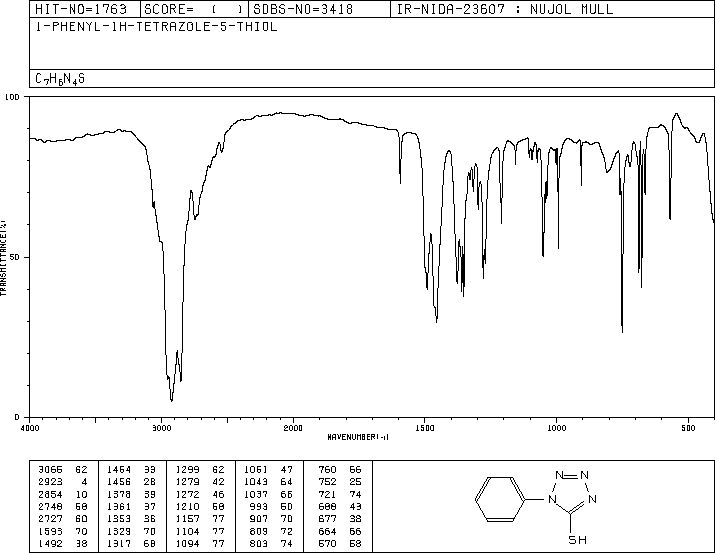Select peak table entry 677
The width and height of the screenshot is (715, 553).
[x=327, y=519]
